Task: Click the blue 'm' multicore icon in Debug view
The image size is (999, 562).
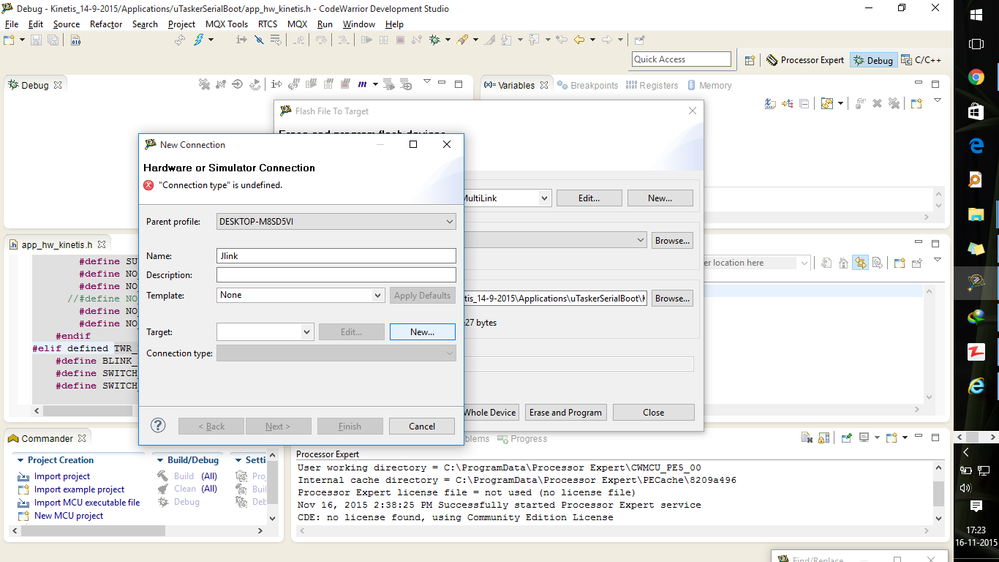Action: (x=362, y=84)
